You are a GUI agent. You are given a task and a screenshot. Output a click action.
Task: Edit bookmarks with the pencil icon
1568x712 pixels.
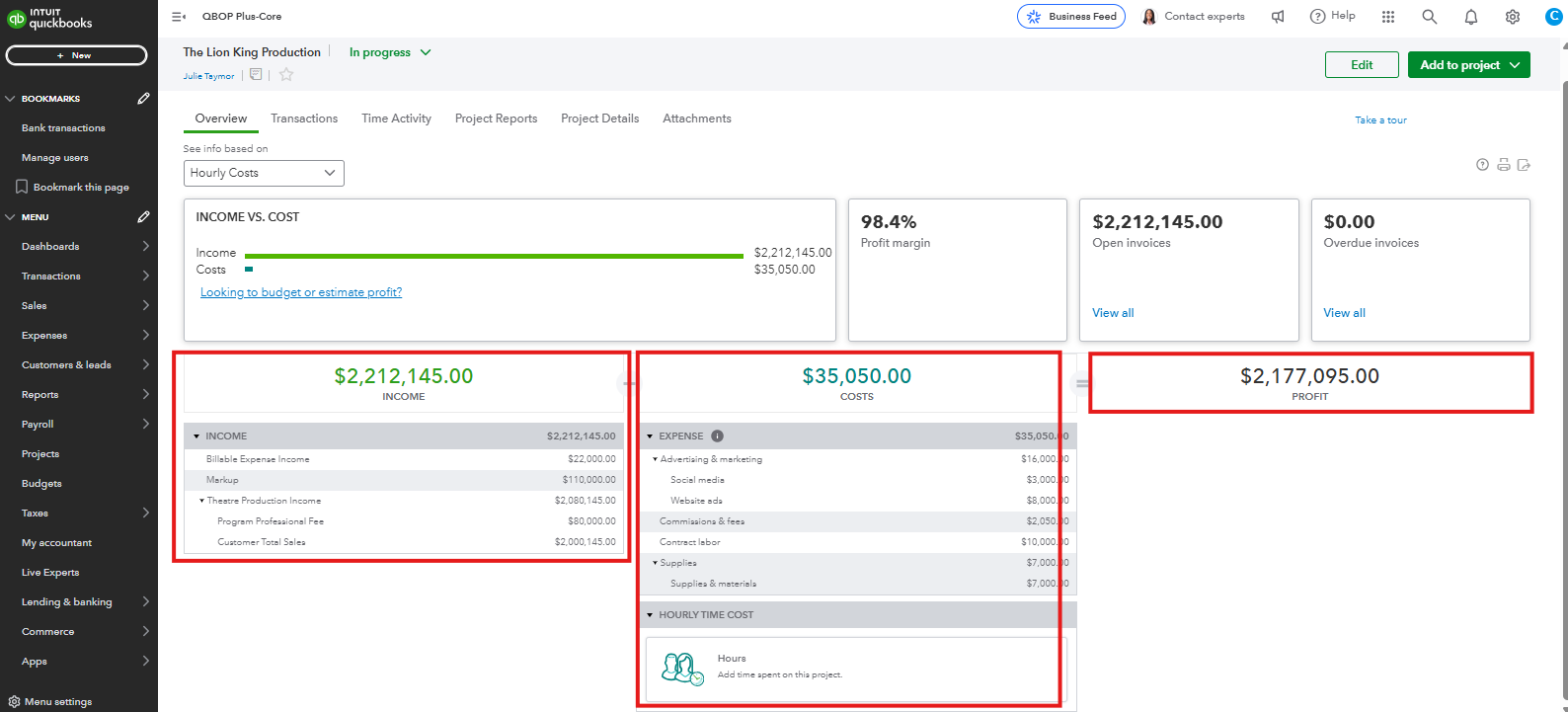(x=143, y=99)
